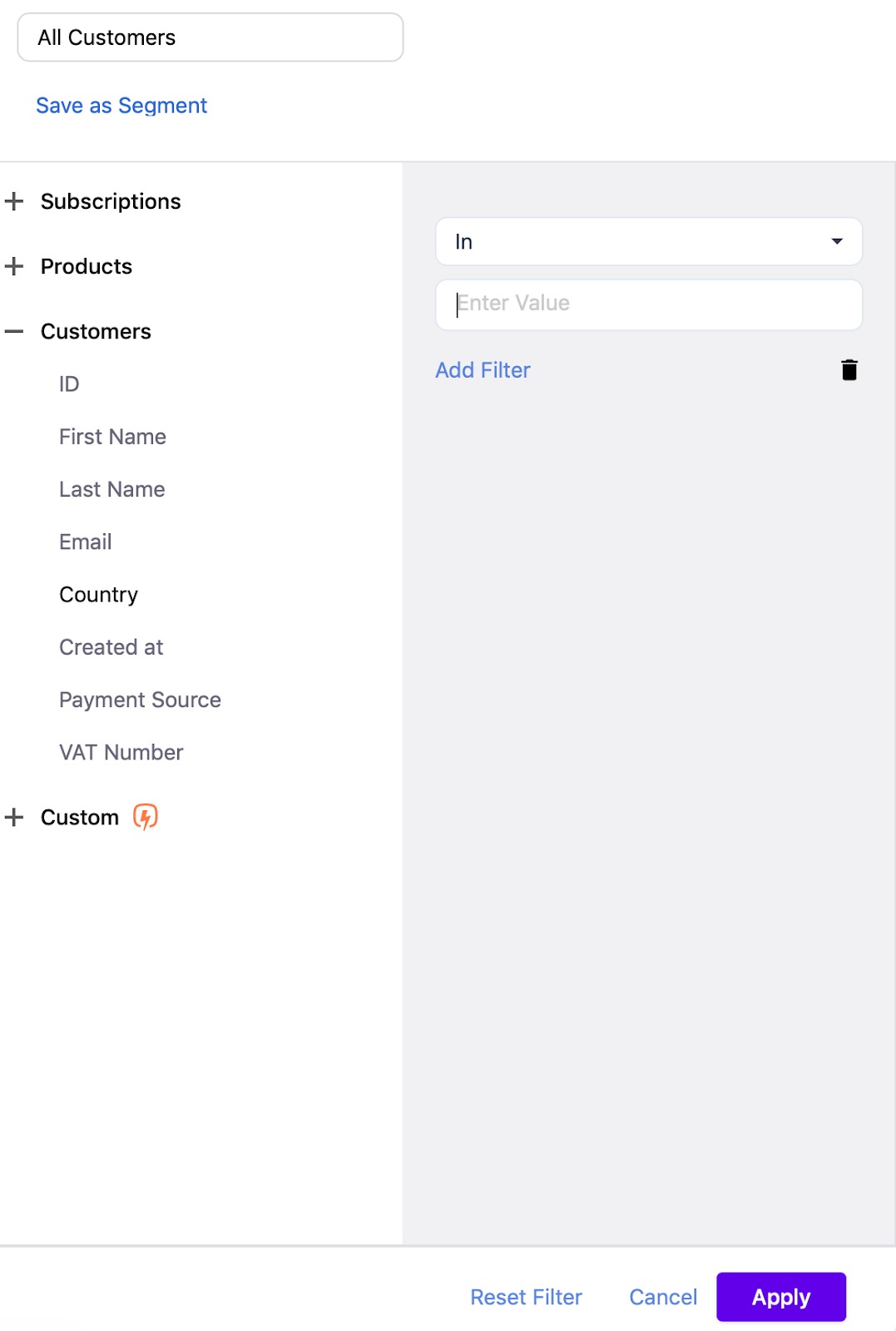Select Payment Source filter field

click(x=140, y=700)
